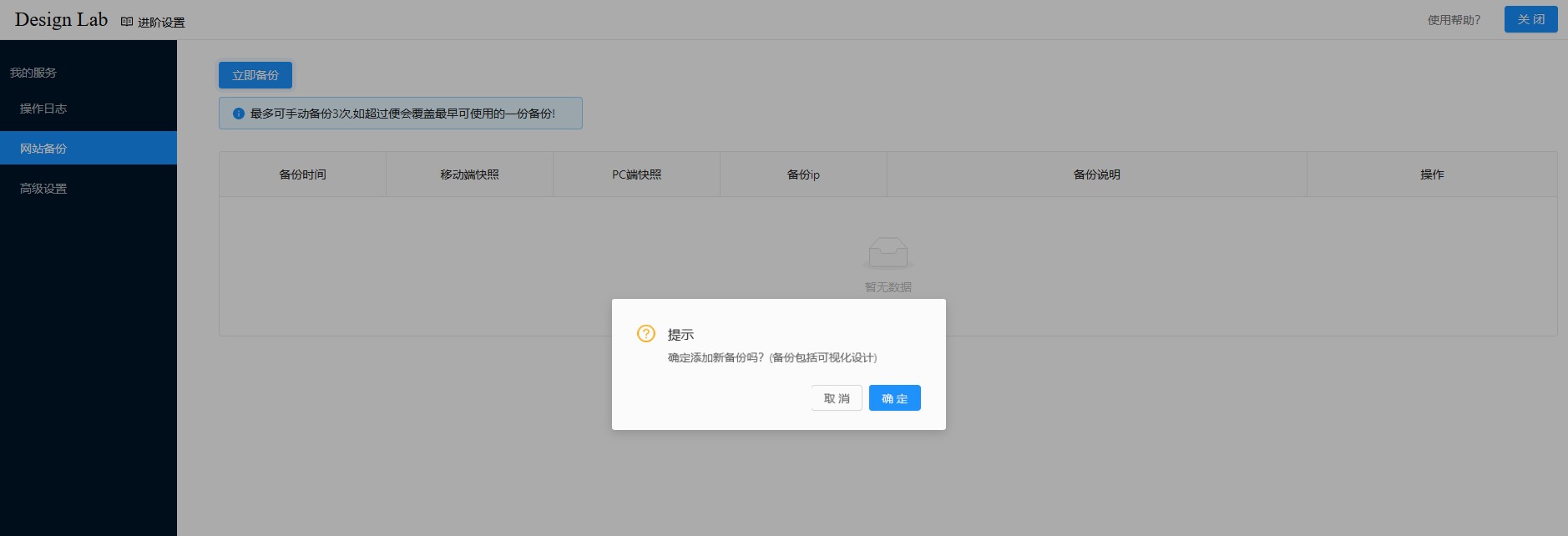Confirm the backup with 确定 button

(894, 398)
